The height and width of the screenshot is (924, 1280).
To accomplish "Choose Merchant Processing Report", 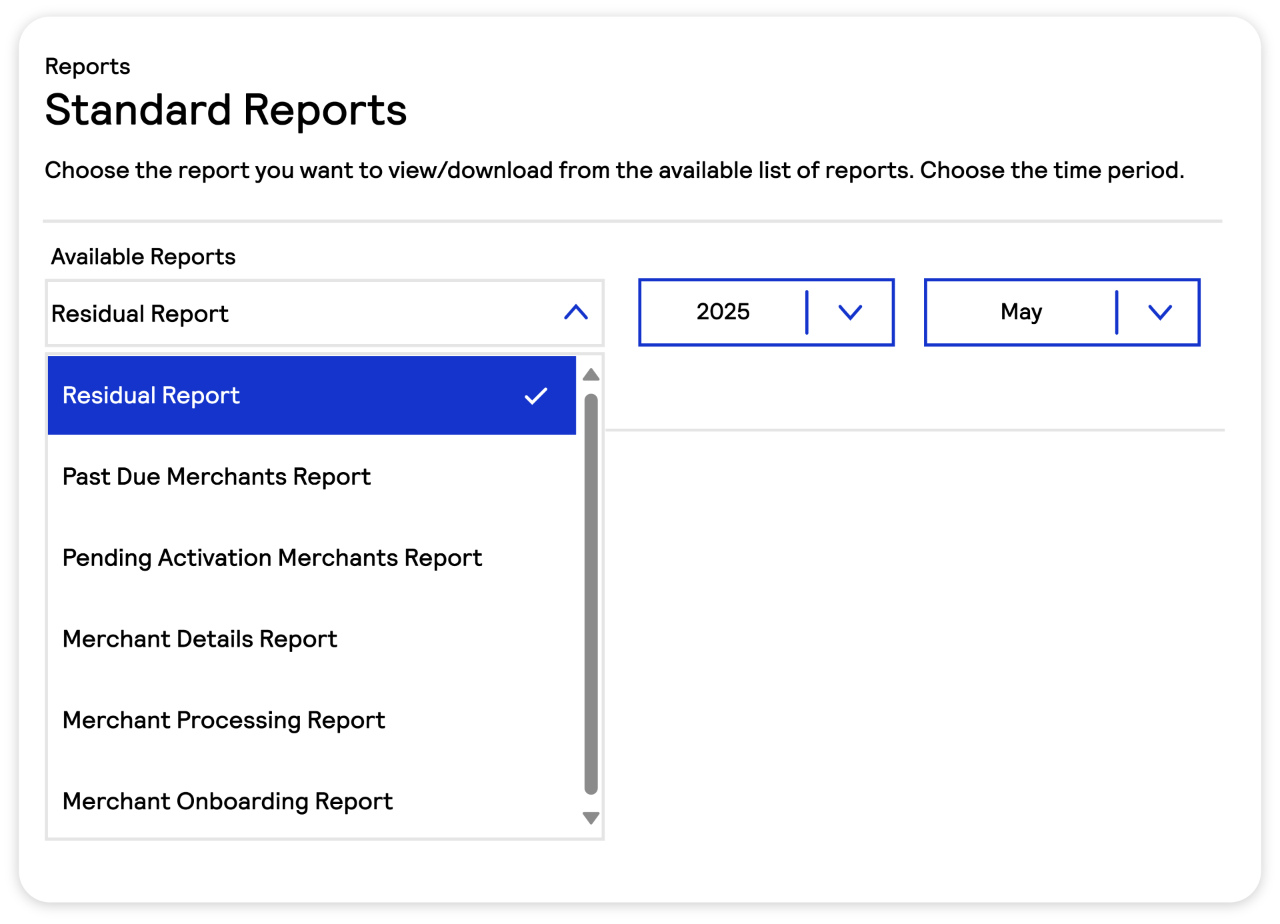I will click(312, 720).
